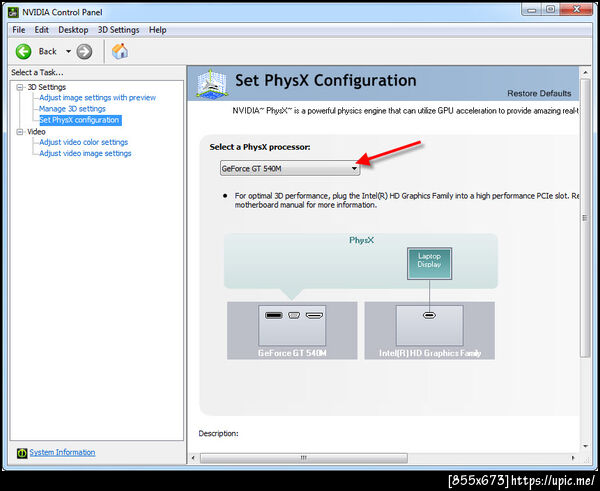Open the Help menu
The width and height of the screenshot is (600, 491).
pos(157,30)
